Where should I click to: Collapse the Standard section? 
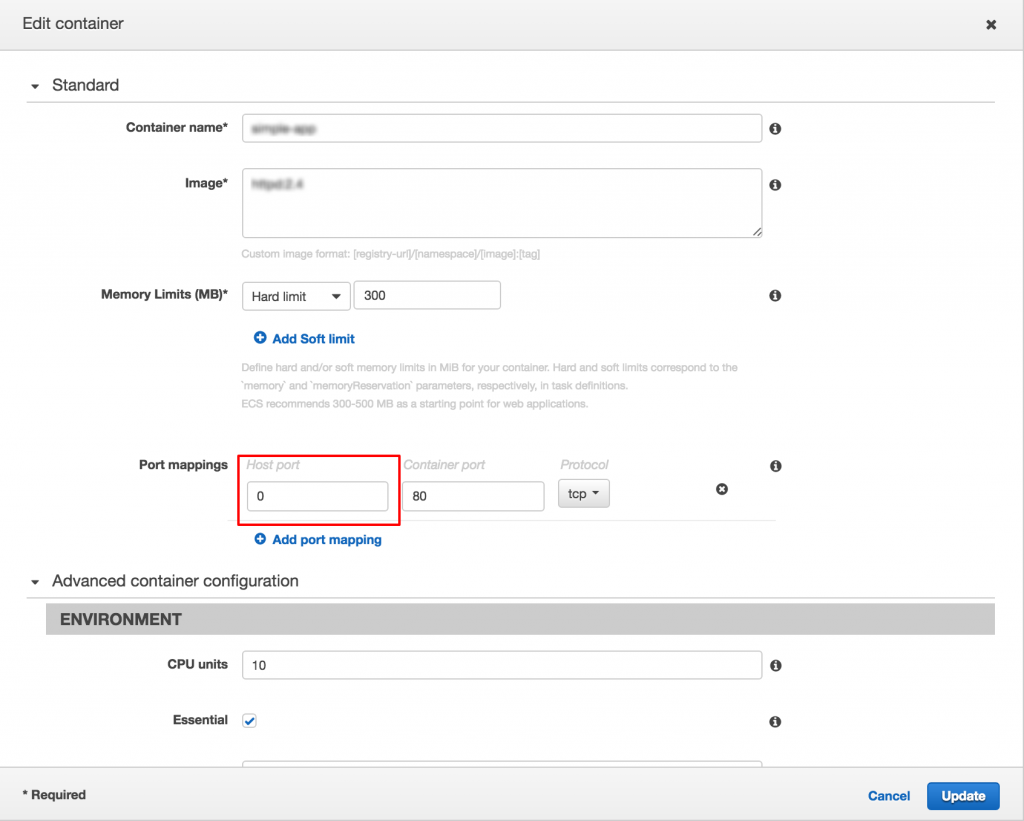pos(35,86)
